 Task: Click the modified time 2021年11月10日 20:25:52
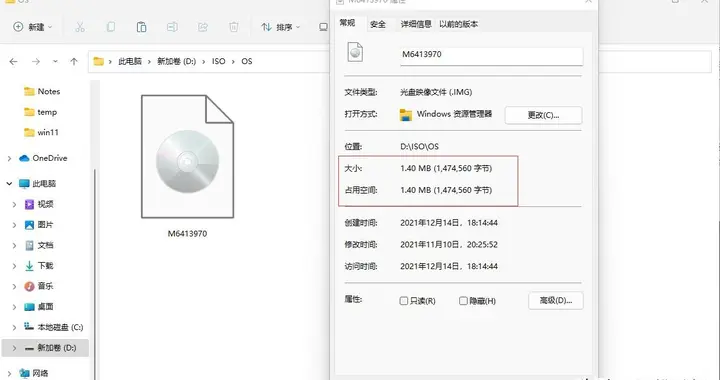[x=449, y=245]
